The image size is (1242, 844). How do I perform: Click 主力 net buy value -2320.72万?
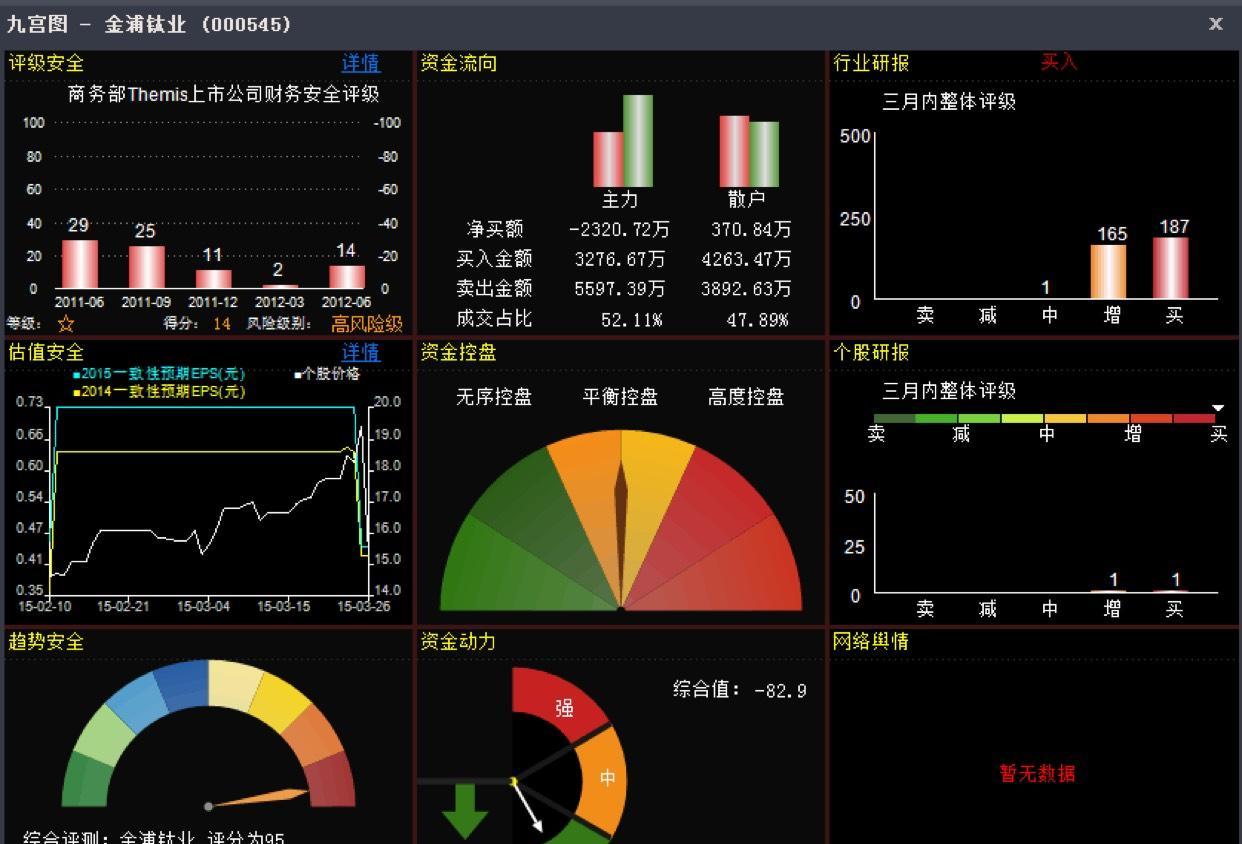coord(619,230)
